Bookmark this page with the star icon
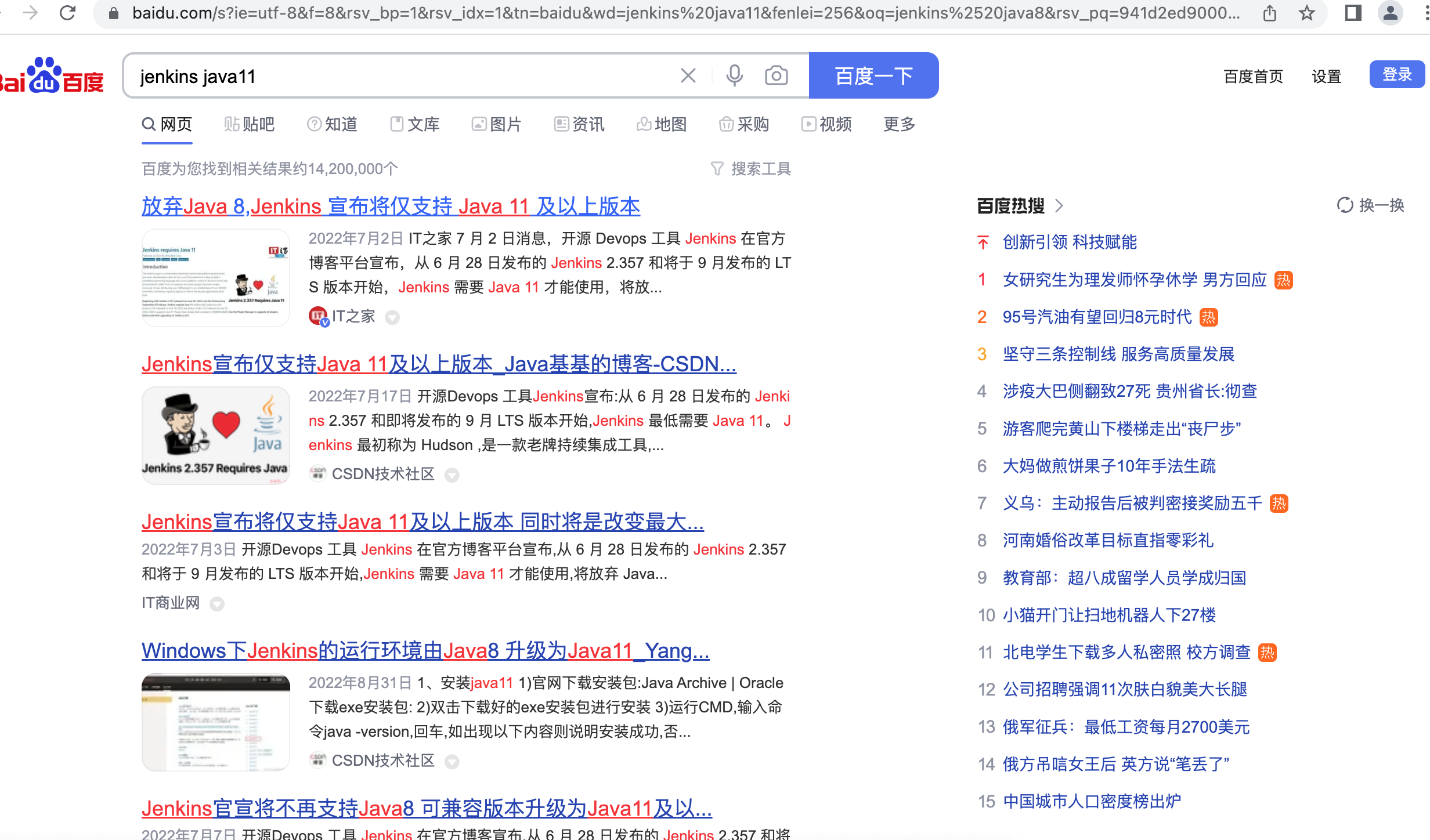Image resolution: width=1430 pixels, height=840 pixels. click(1307, 13)
